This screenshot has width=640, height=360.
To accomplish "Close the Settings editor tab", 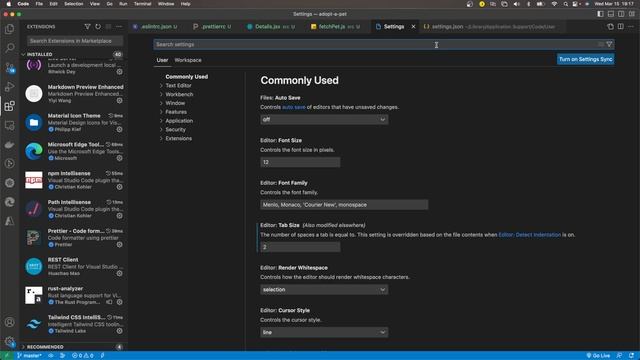I will (413, 27).
